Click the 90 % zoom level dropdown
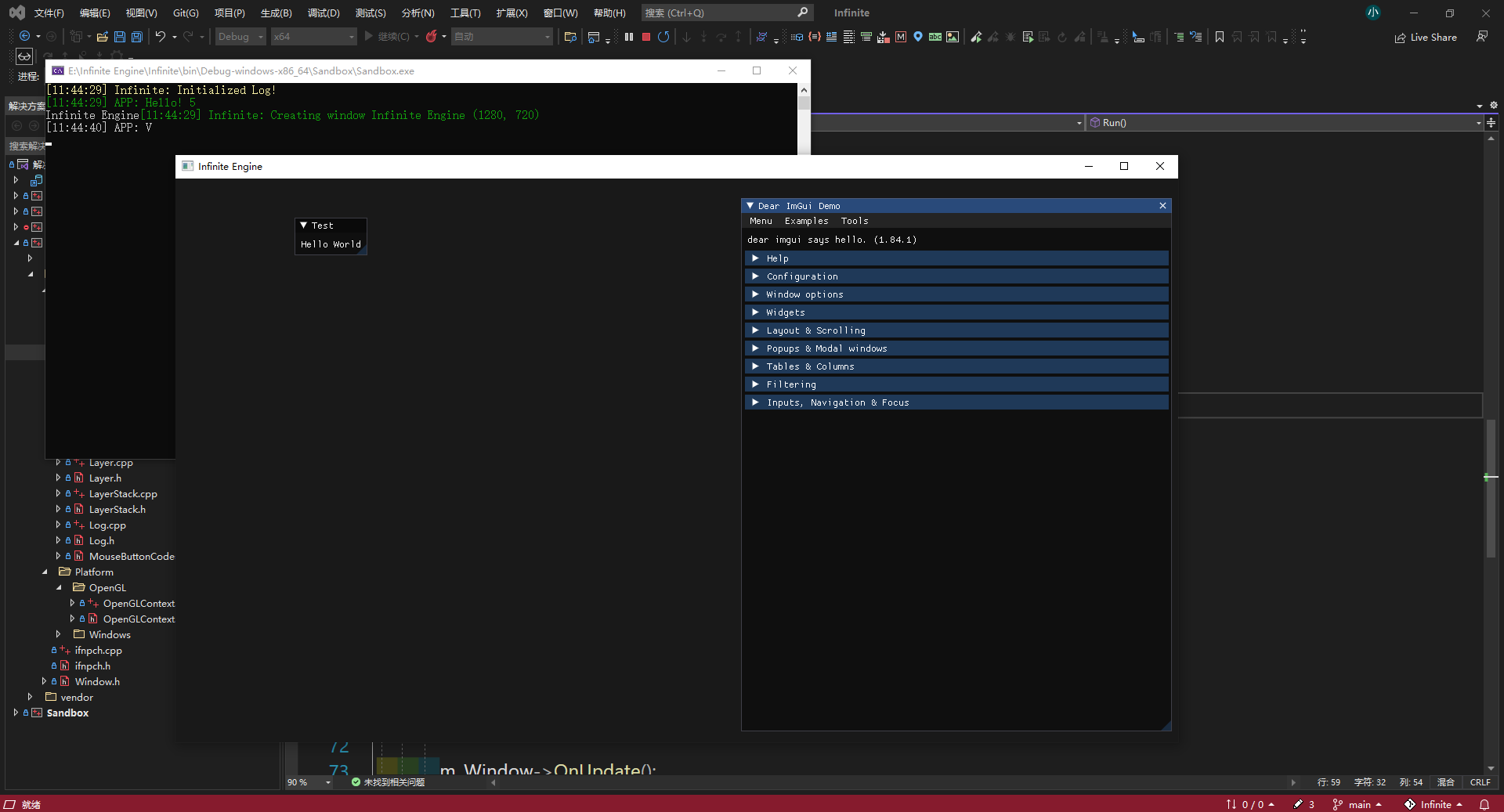This screenshot has width=1504, height=812. tap(309, 782)
